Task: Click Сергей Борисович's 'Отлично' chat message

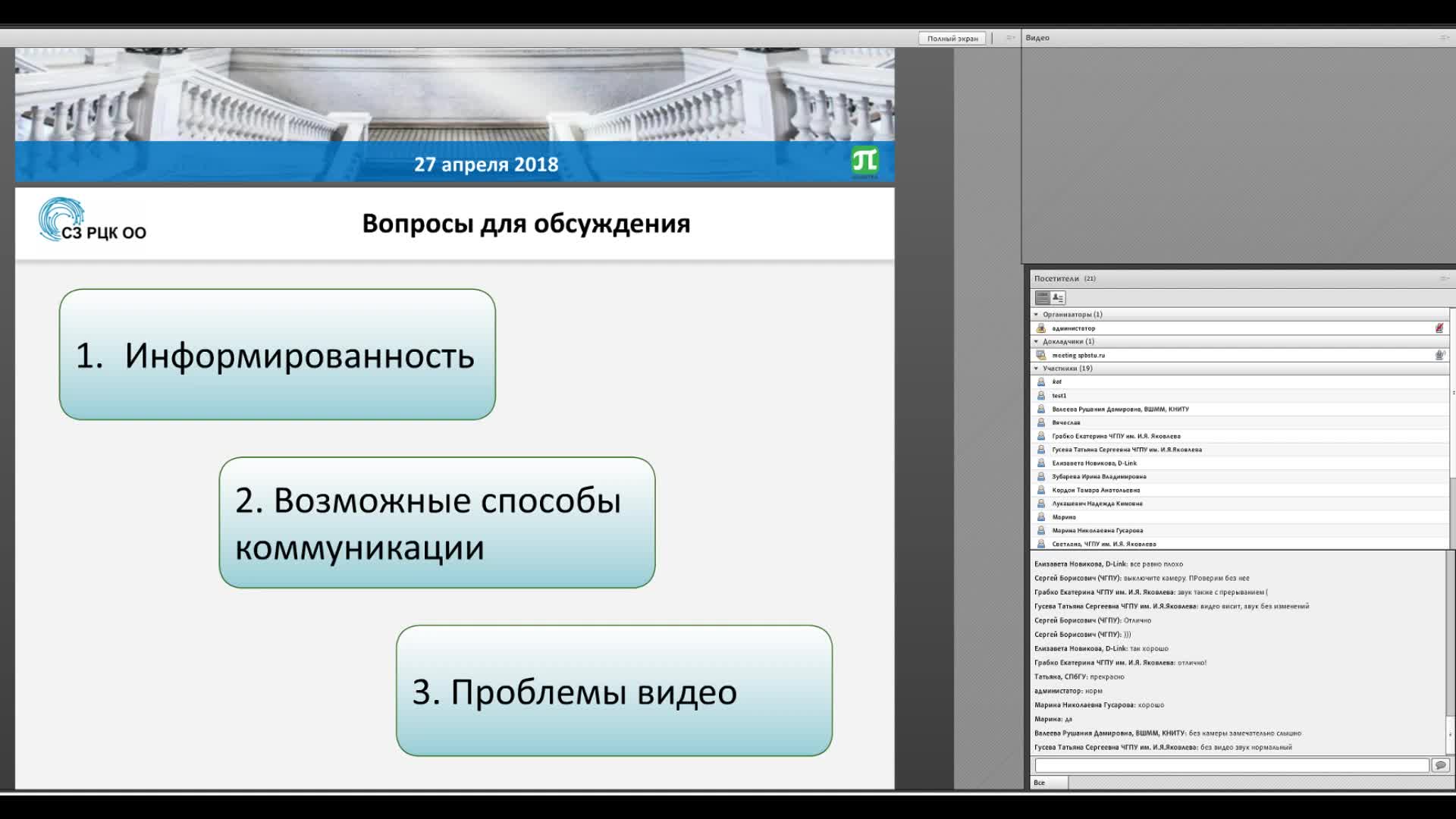Action: [1137, 620]
